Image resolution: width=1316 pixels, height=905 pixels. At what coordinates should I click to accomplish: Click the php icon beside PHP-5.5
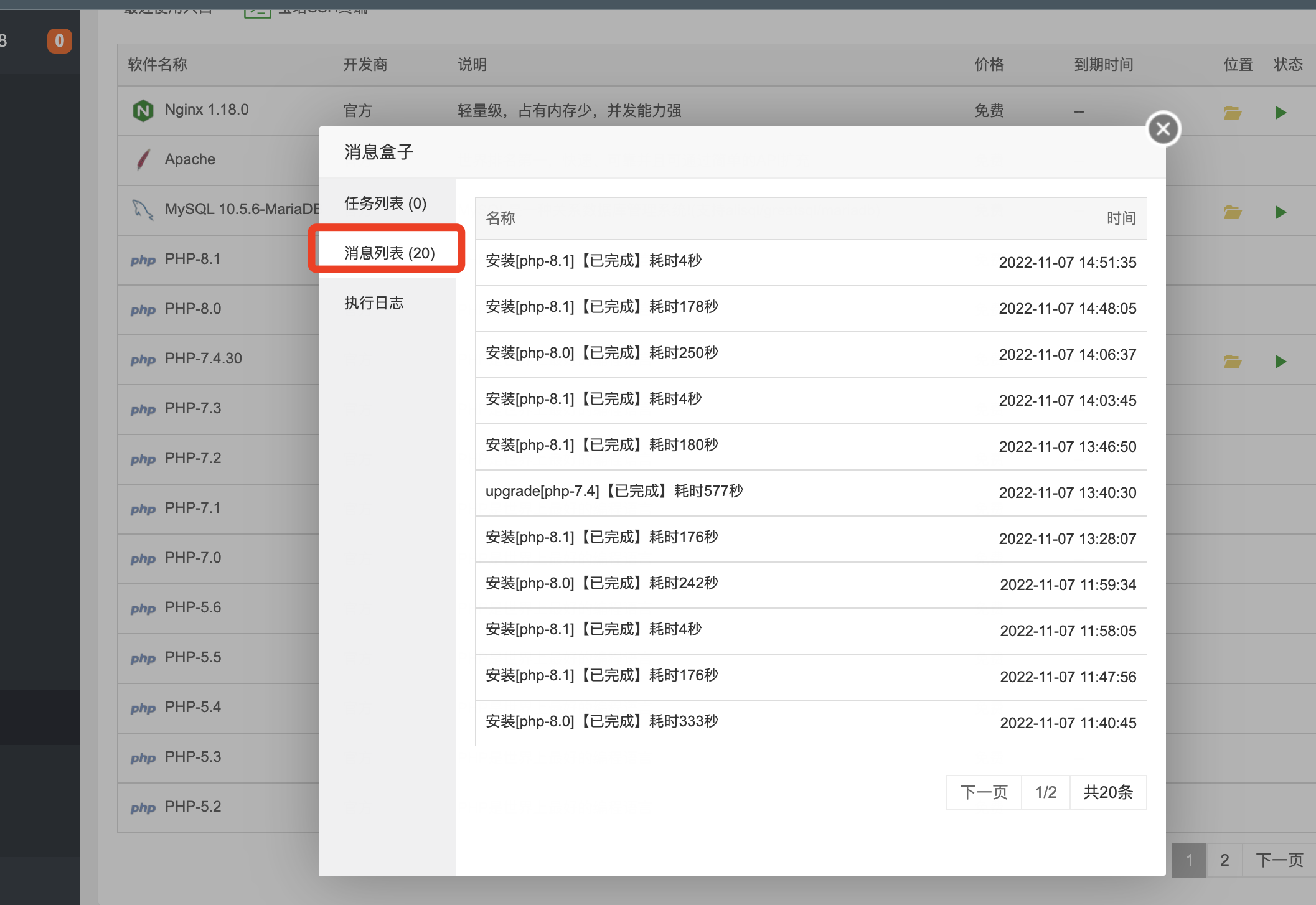click(143, 659)
